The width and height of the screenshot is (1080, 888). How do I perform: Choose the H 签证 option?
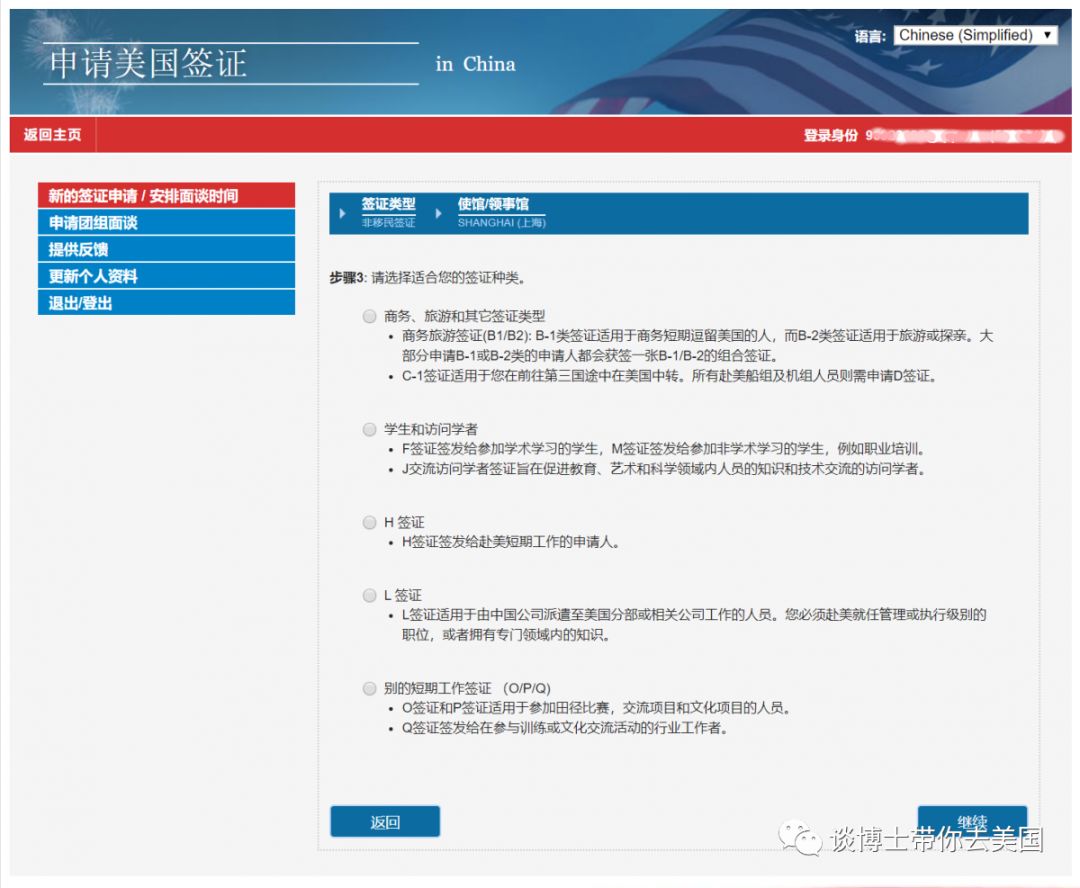coord(369,521)
